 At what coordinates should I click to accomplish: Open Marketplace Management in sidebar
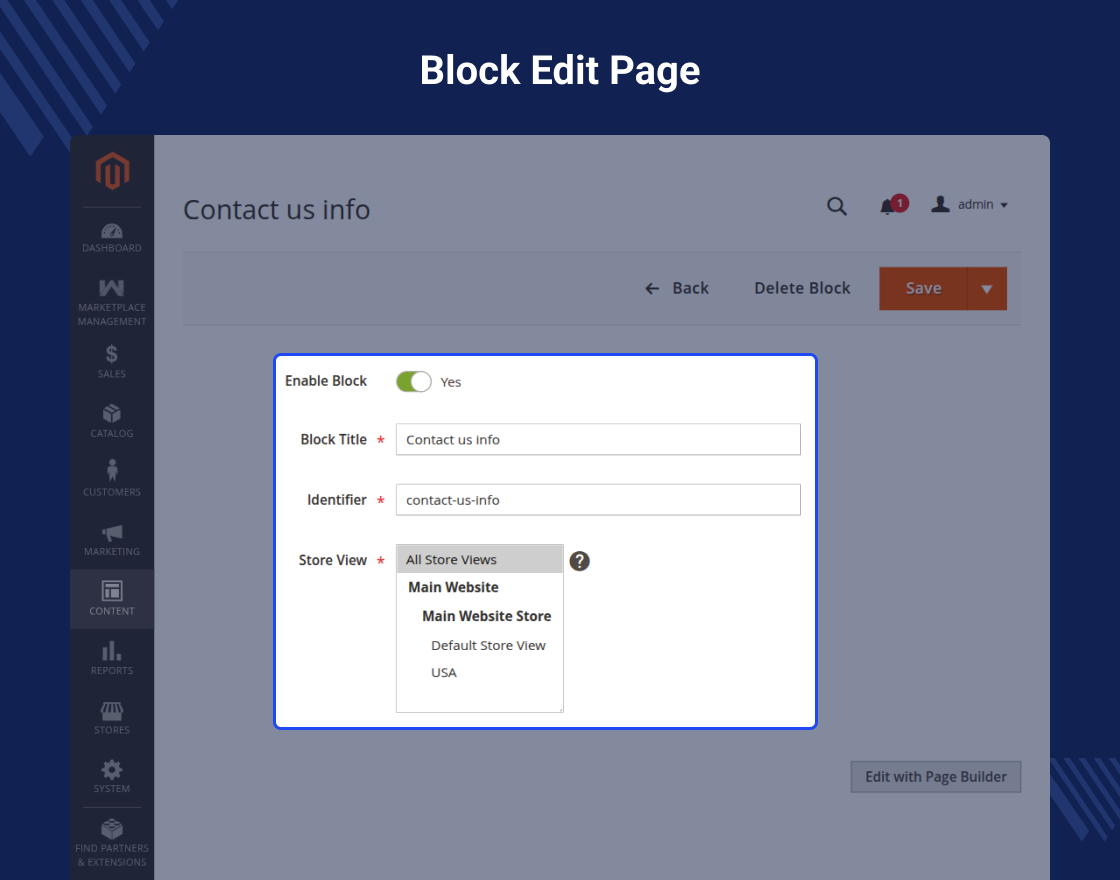pos(111,303)
